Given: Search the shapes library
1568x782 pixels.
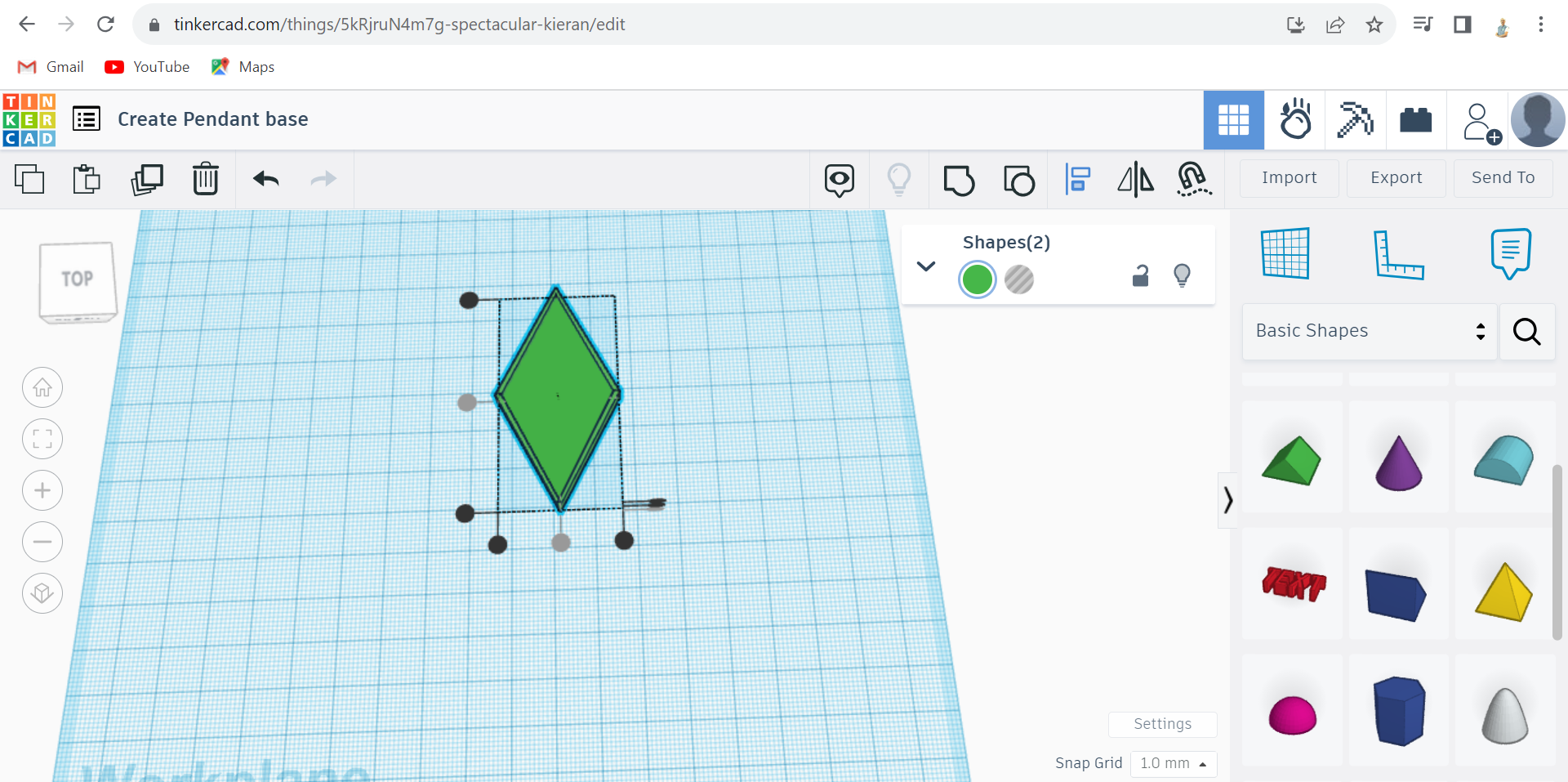Looking at the screenshot, I should [x=1526, y=331].
